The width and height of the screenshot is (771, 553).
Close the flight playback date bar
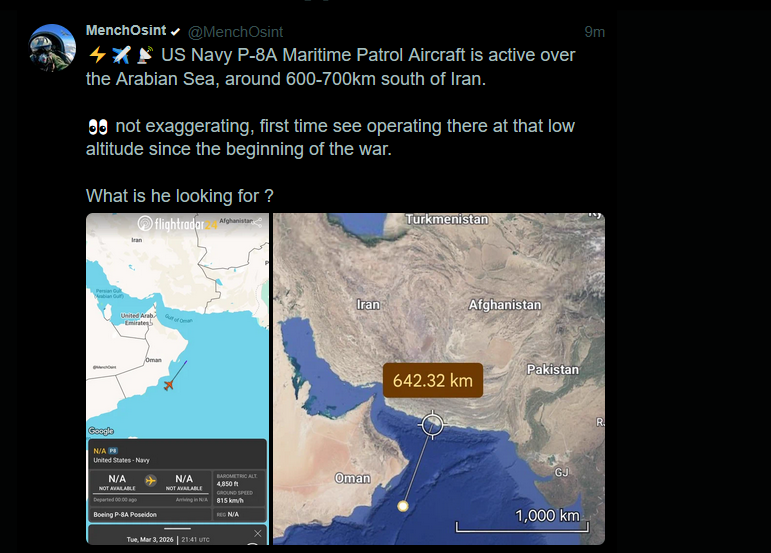257,534
